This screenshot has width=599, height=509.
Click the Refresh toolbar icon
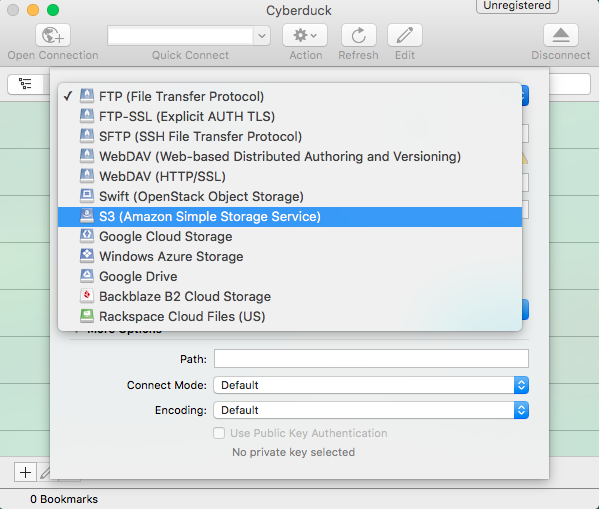358,35
